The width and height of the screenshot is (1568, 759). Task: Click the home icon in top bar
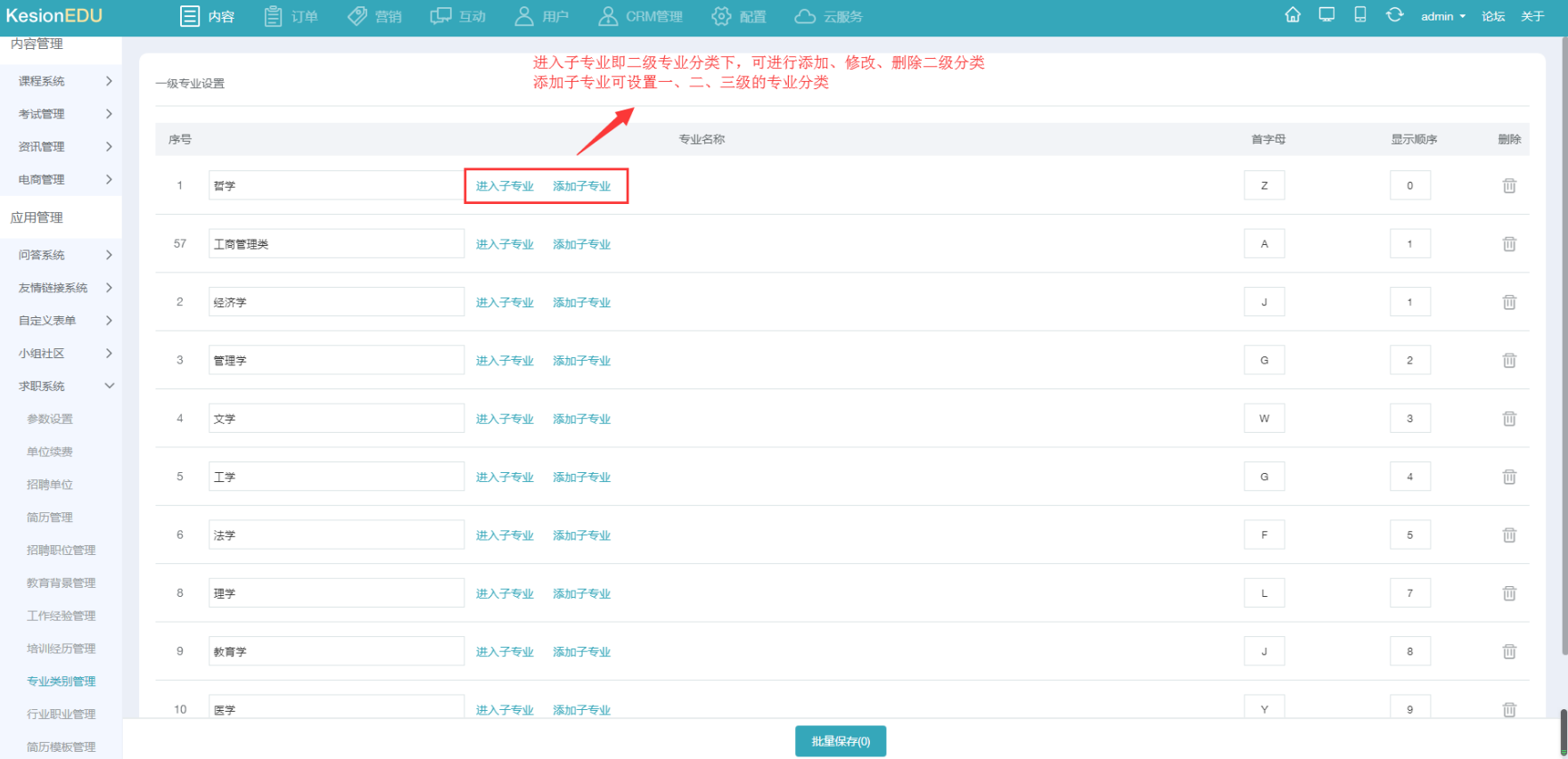point(1293,15)
